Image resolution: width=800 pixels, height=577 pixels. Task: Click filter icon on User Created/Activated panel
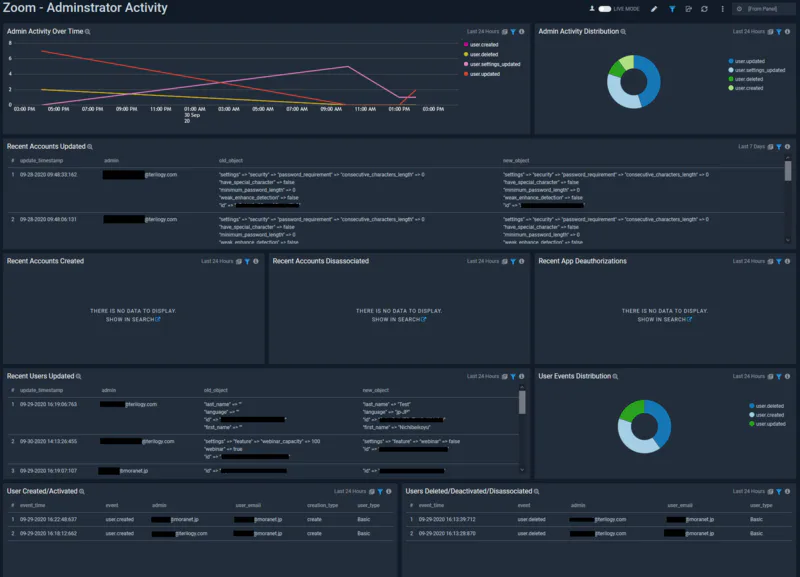tap(380, 491)
